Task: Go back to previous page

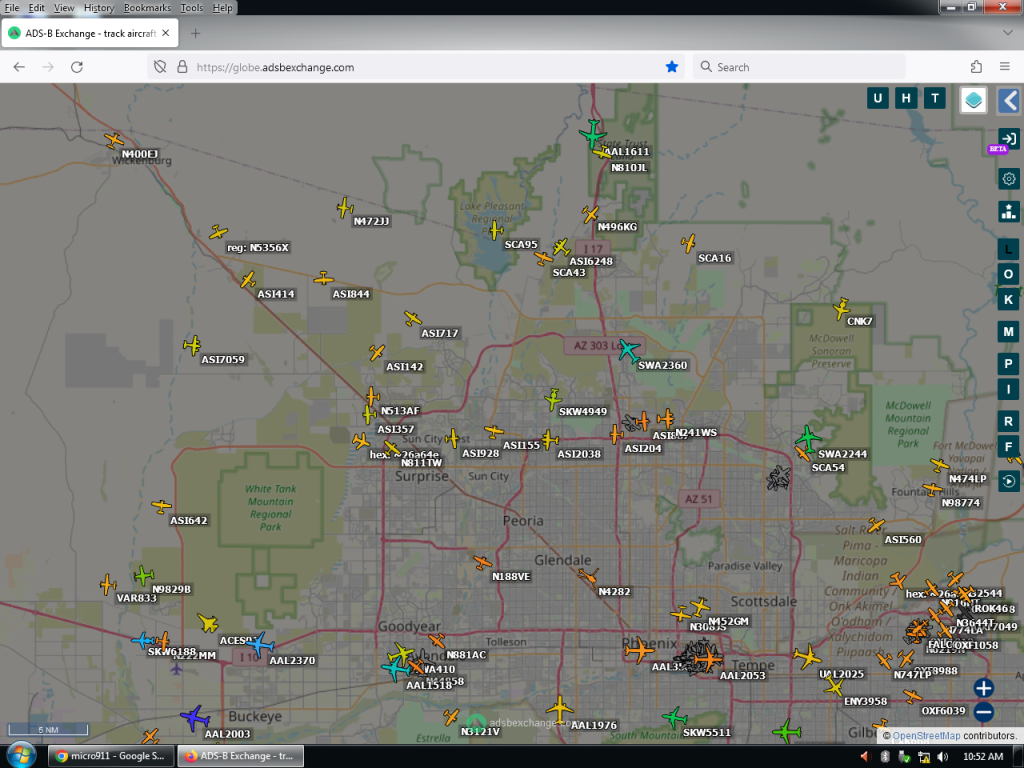Action: pyautogui.click(x=19, y=67)
